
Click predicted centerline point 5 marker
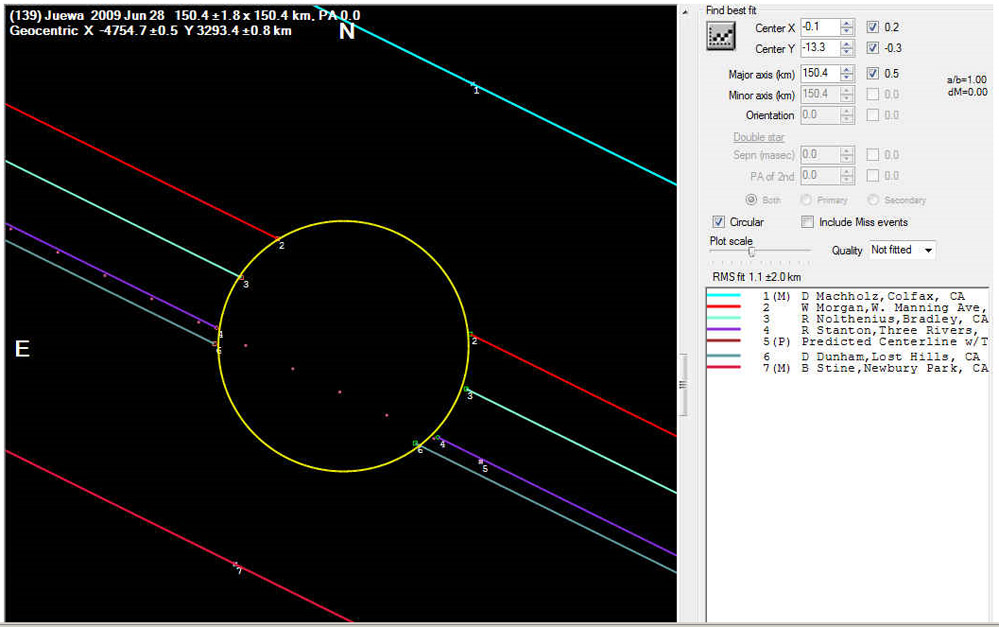[481, 461]
